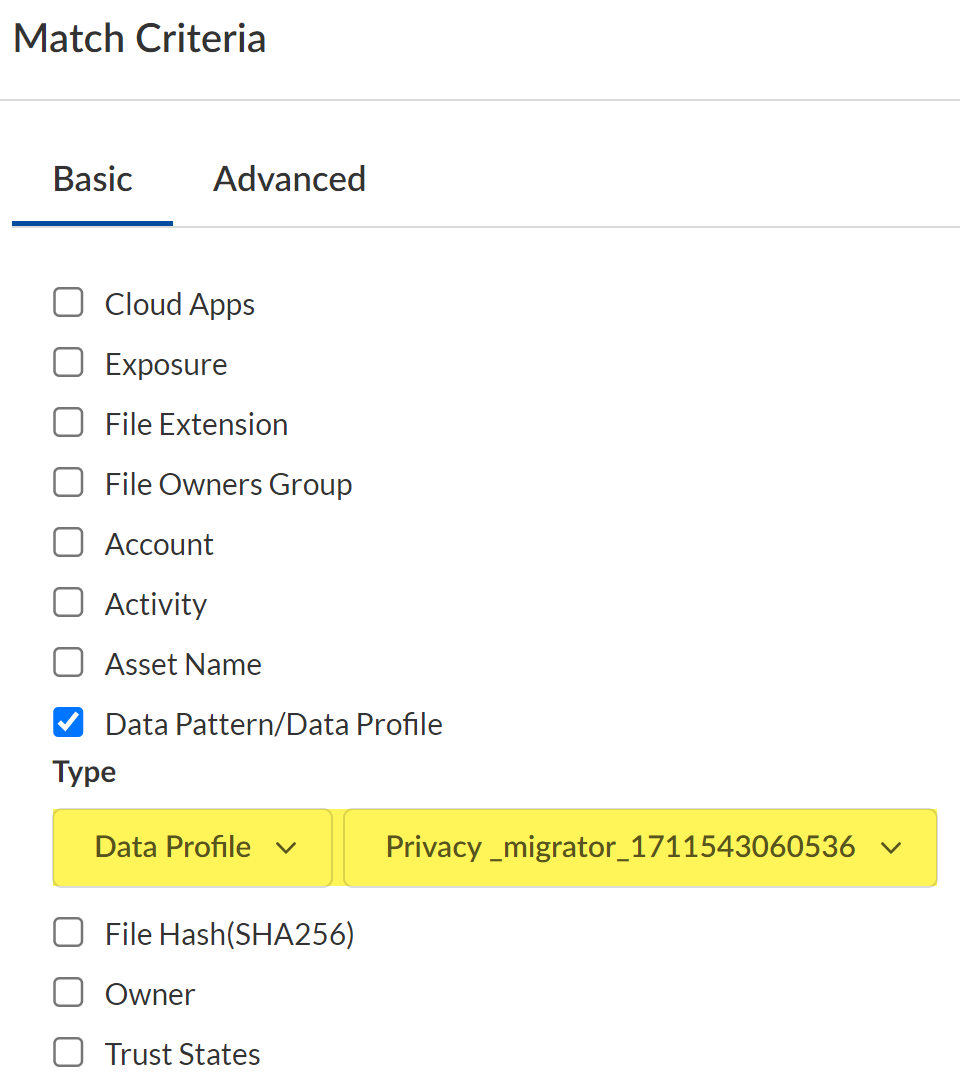Enable File Owners Group criteria
Image resolution: width=960 pixels, height=1087 pixels.
(68, 483)
